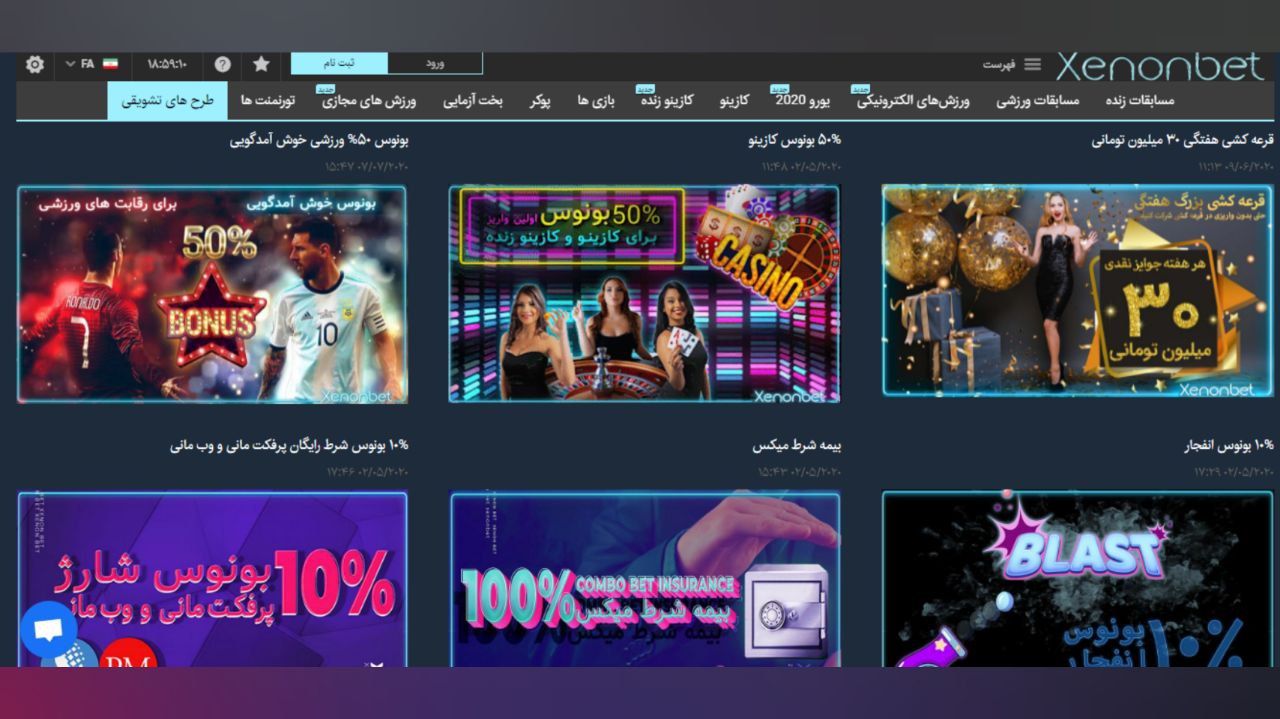Click the weekly lottery prize banner
Viewport: 1280px width, 719px height.
pos(1076,291)
